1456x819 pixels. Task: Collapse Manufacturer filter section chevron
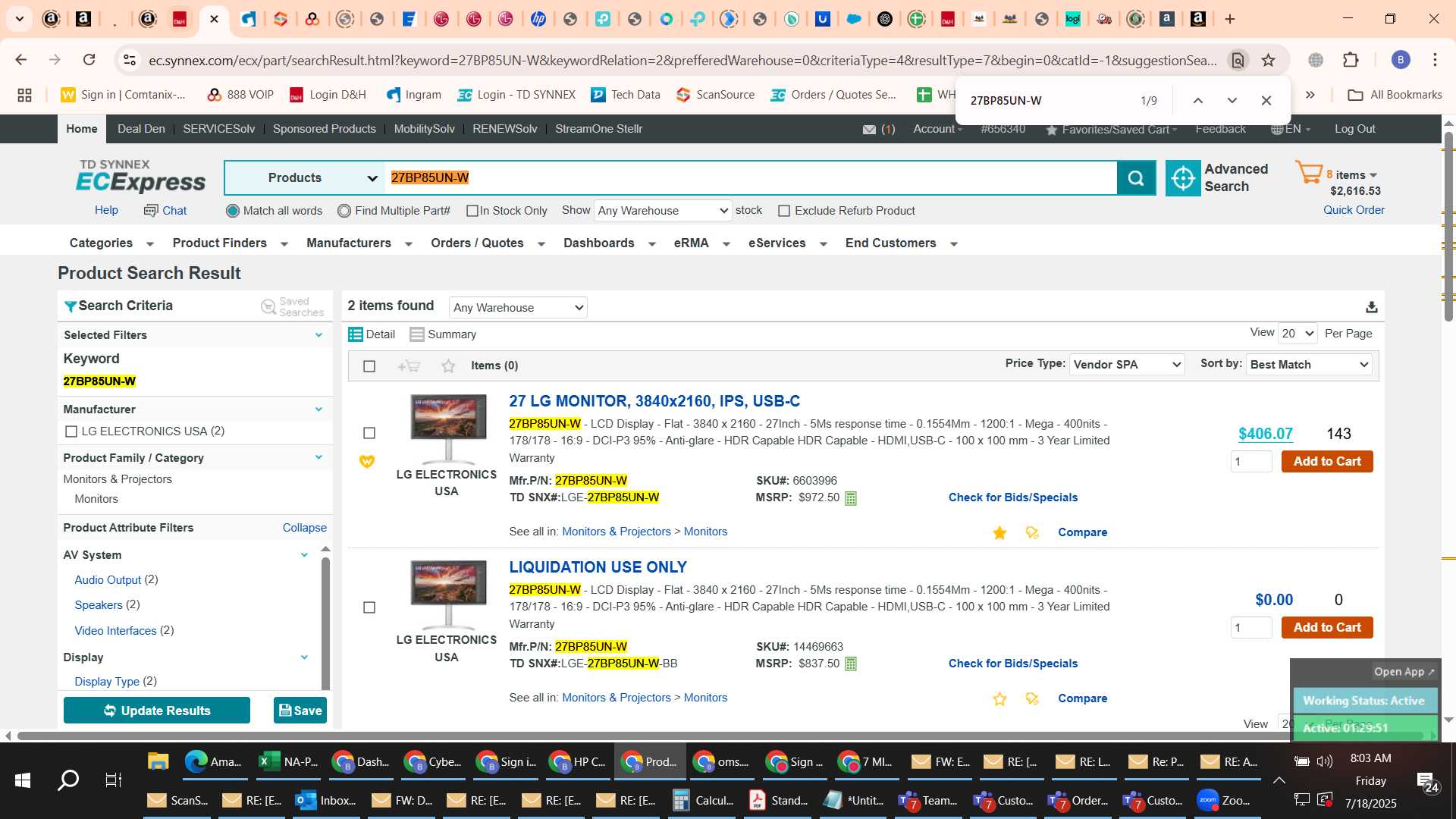(x=318, y=409)
